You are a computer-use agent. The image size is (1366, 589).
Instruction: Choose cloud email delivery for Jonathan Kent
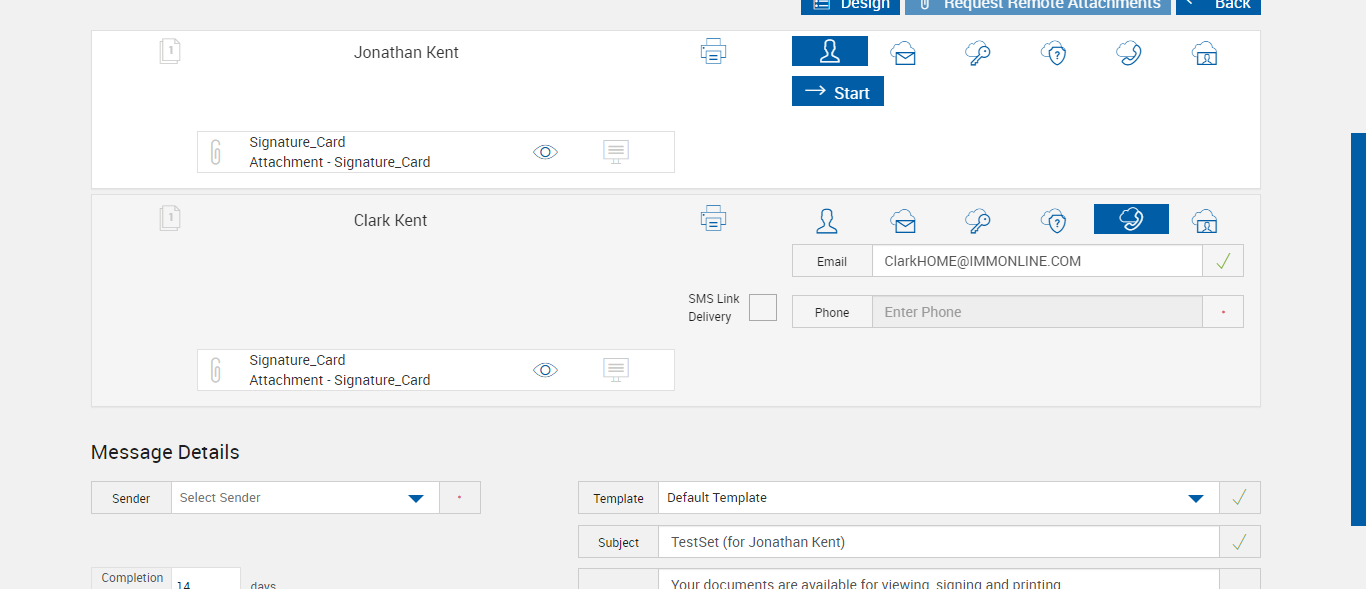click(904, 53)
